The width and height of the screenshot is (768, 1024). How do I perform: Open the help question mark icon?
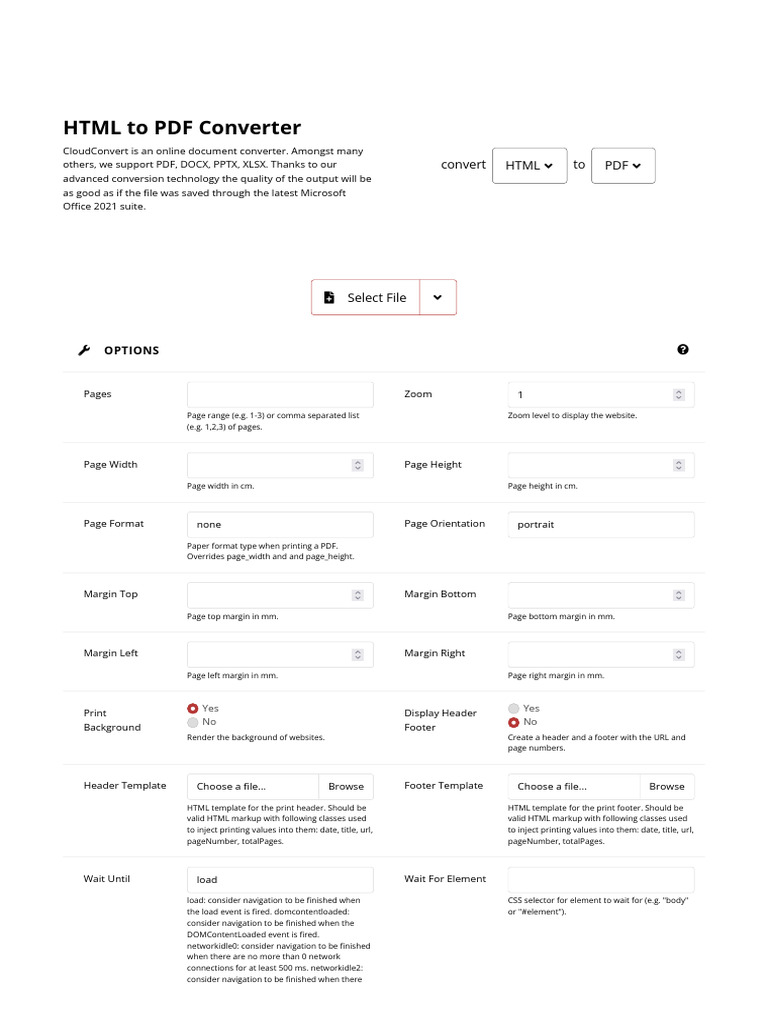click(683, 349)
